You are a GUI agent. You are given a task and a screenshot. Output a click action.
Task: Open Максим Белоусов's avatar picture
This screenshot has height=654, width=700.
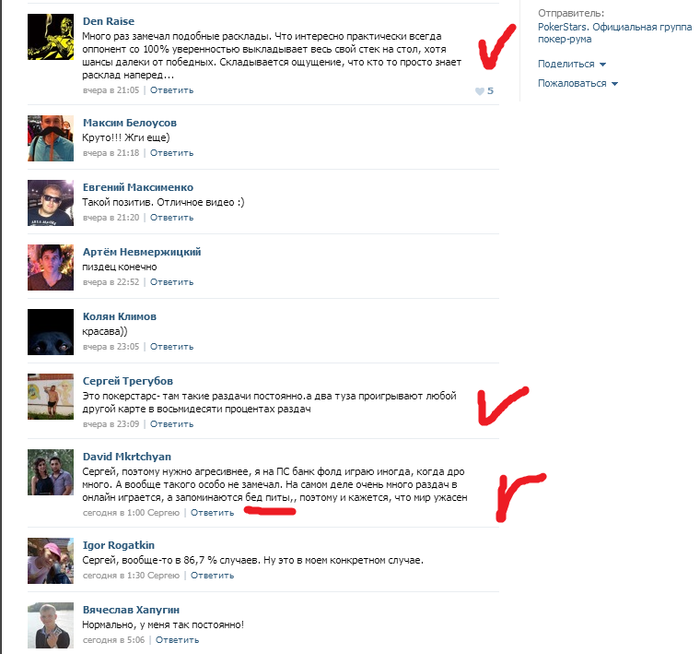50,138
